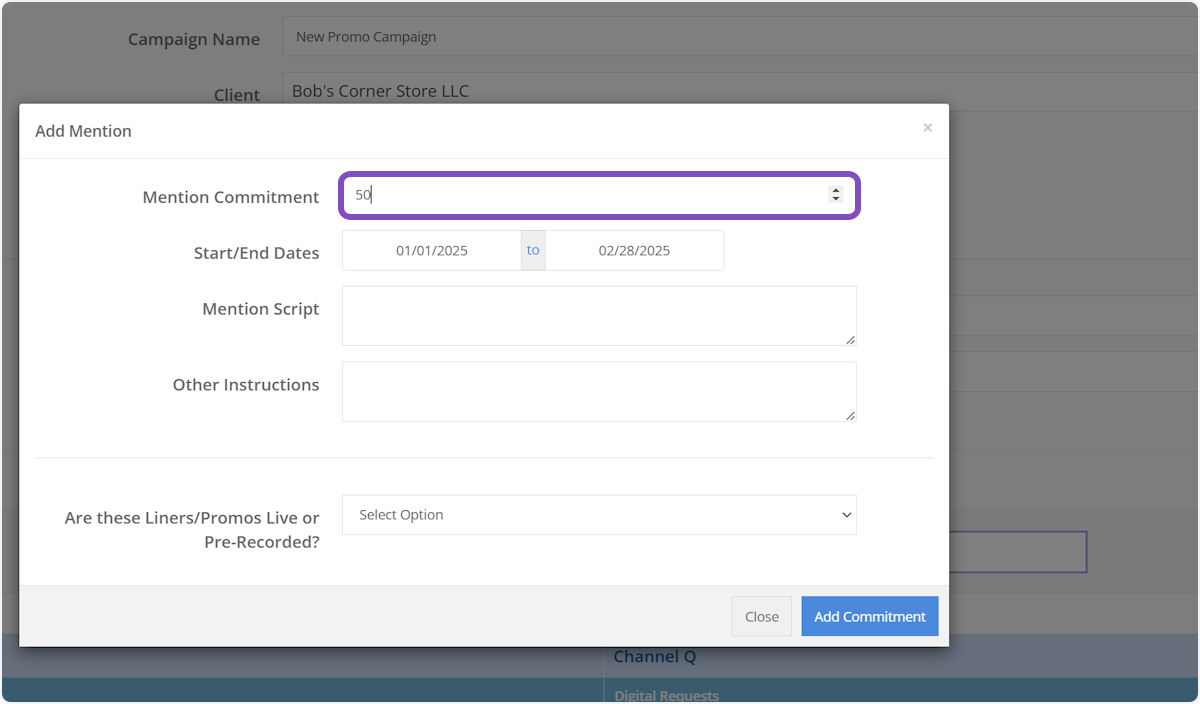Click the chevron on Select Option dropdown
This screenshot has width=1200, height=704.
click(x=846, y=515)
